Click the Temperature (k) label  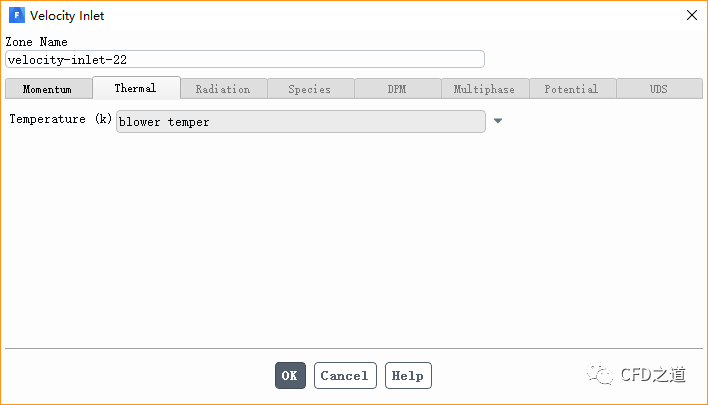tap(60, 120)
